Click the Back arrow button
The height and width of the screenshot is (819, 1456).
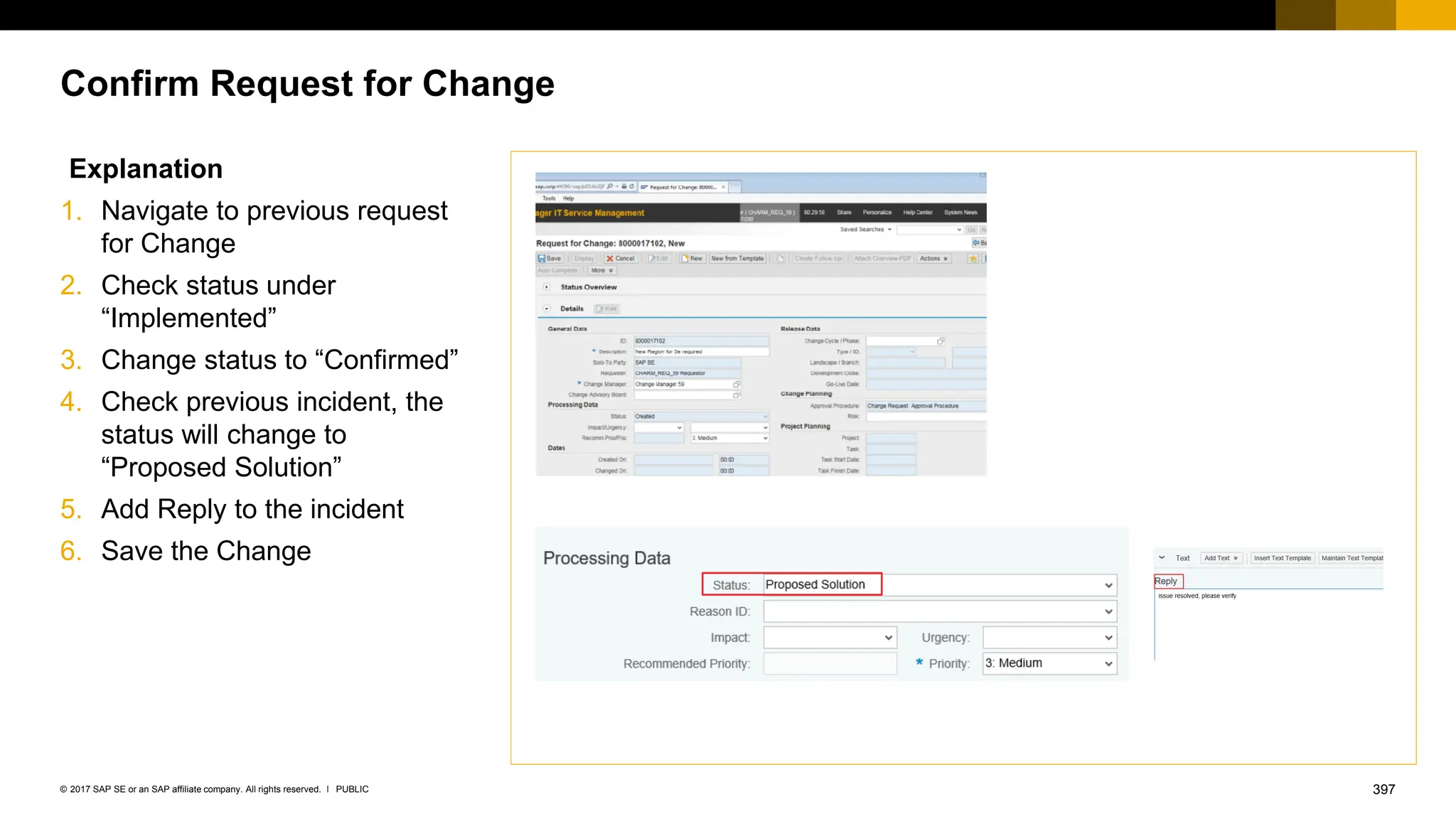(979, 243)
